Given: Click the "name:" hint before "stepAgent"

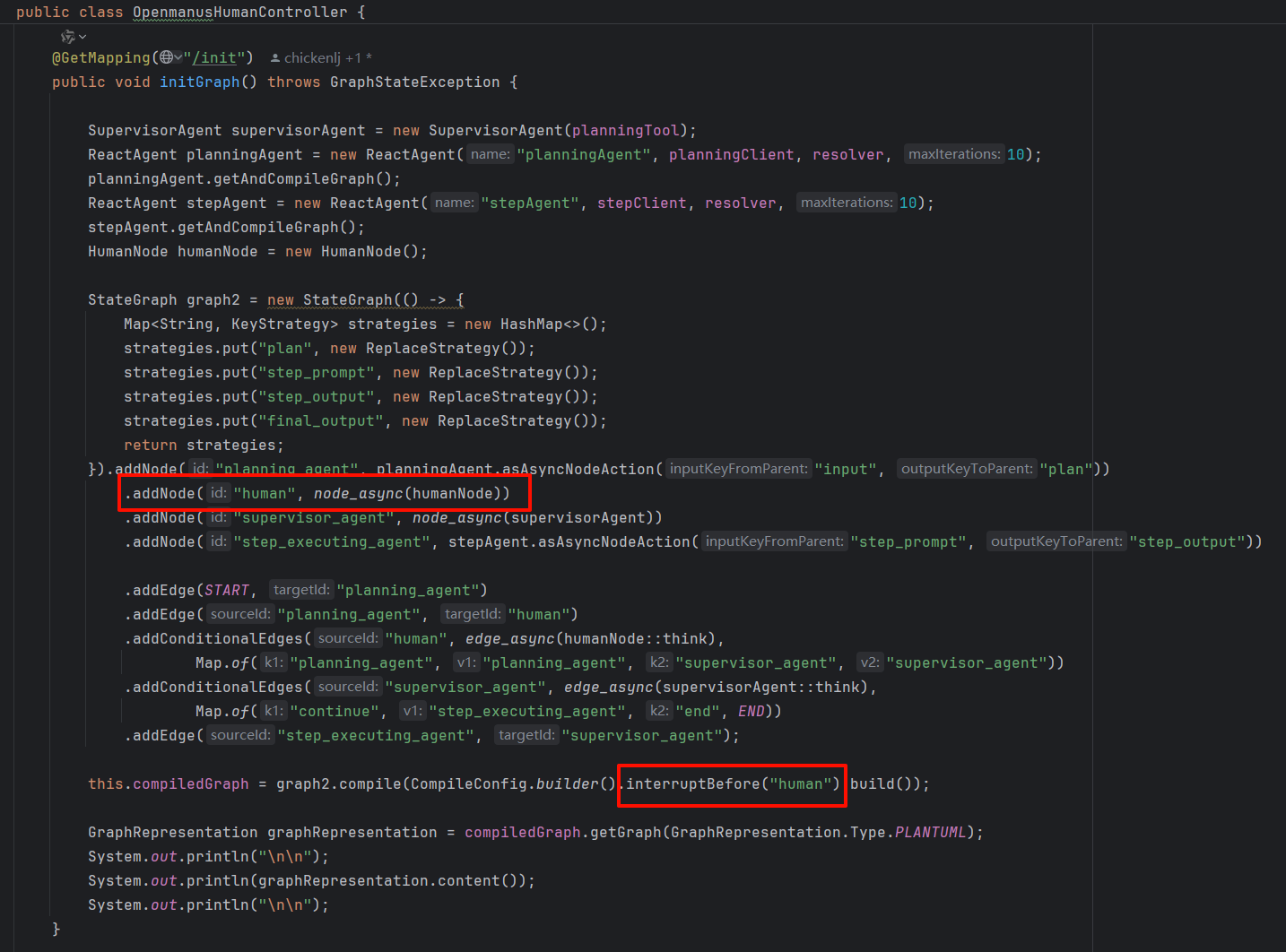Looking at the screenshot, I should point(454,203).
